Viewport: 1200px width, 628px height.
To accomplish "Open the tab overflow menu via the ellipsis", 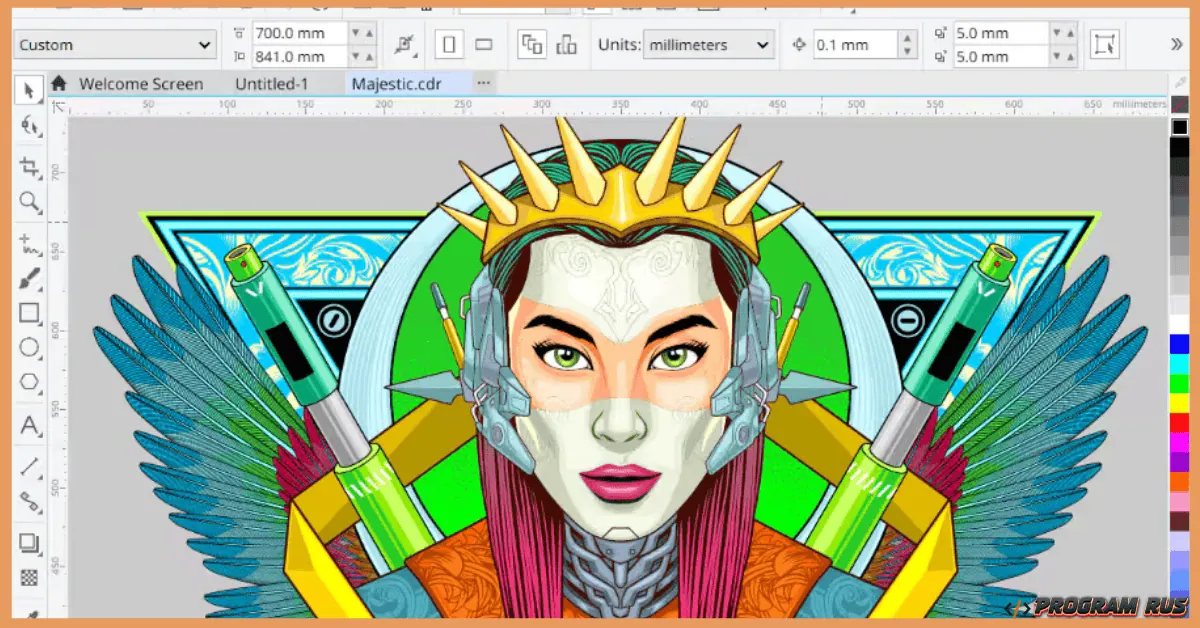I will pos(484,84).
